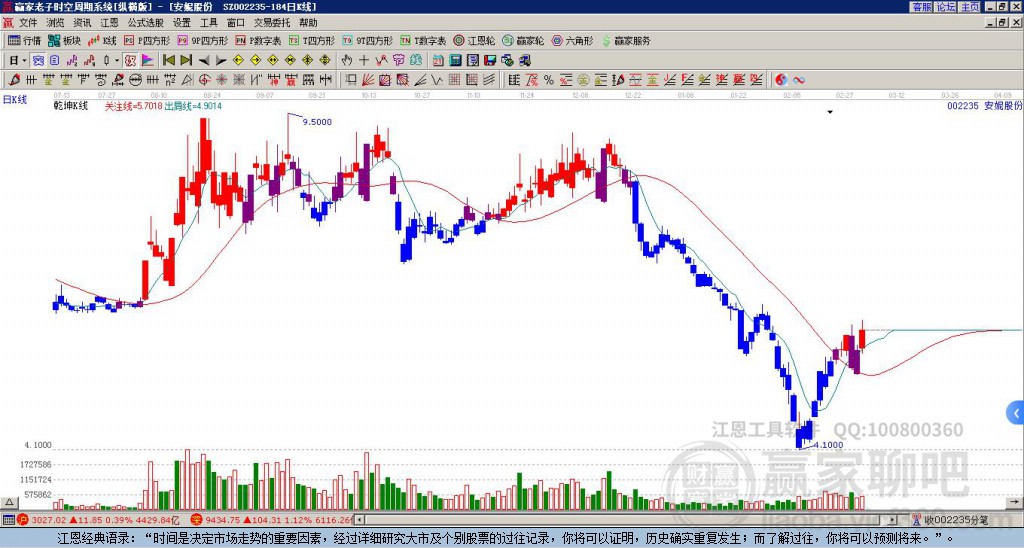Click the 乾坤K线 chart label

[71, 106]
